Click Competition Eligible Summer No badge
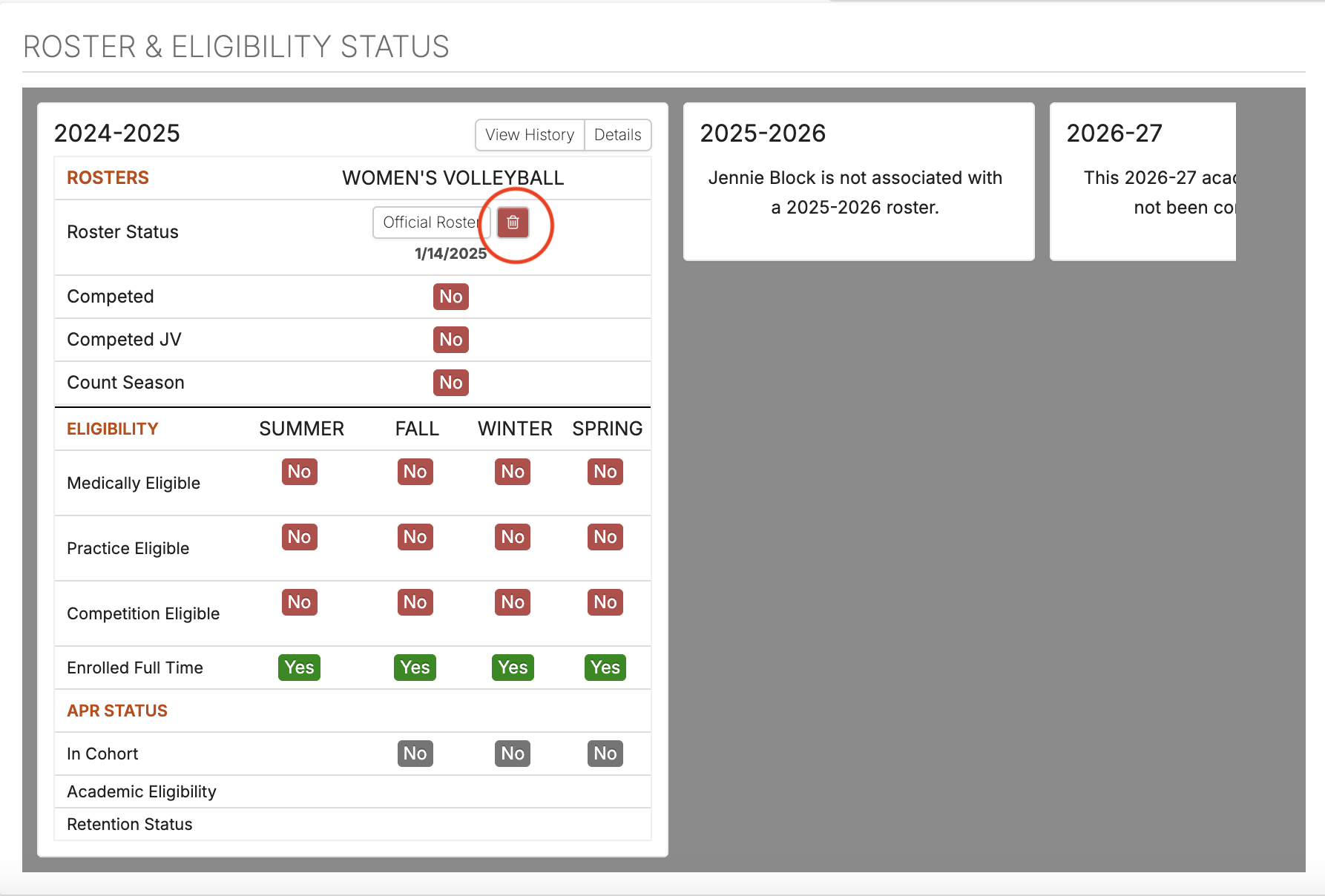This screenshot has width=1325, height=896. (x=299, y=602)
